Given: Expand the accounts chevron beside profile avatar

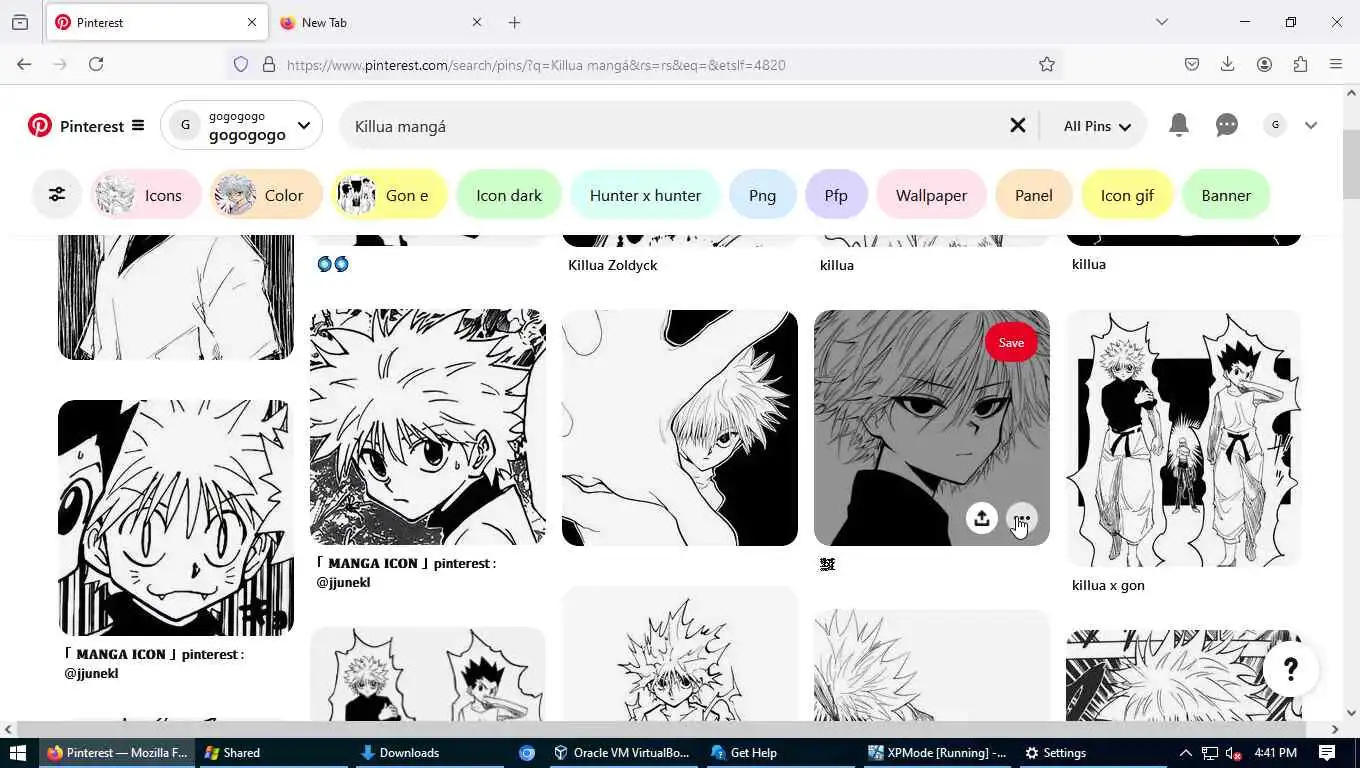Looking at the screenshot, I should click(x=1311, y=126).
